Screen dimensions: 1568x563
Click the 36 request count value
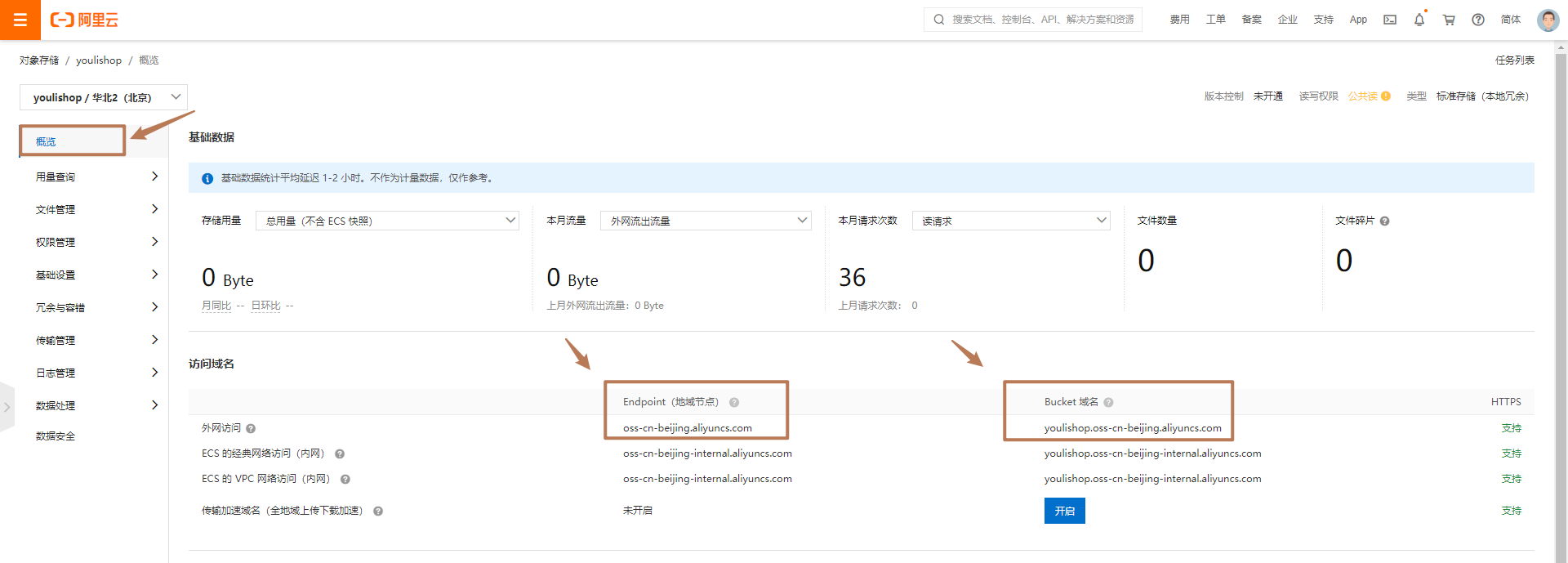pos(852,278)
